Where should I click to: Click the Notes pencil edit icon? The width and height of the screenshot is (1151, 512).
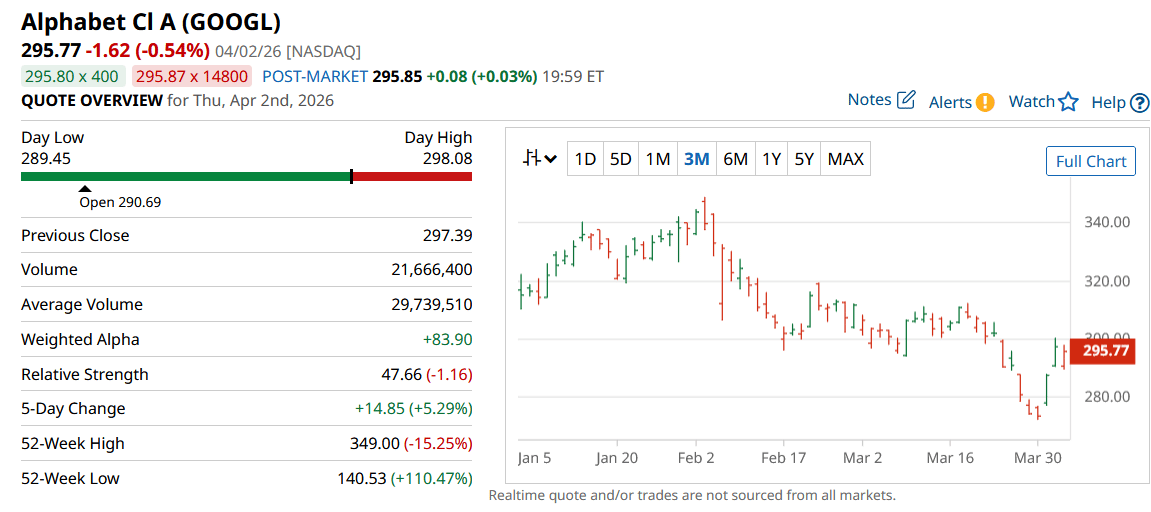click(907, 100)
